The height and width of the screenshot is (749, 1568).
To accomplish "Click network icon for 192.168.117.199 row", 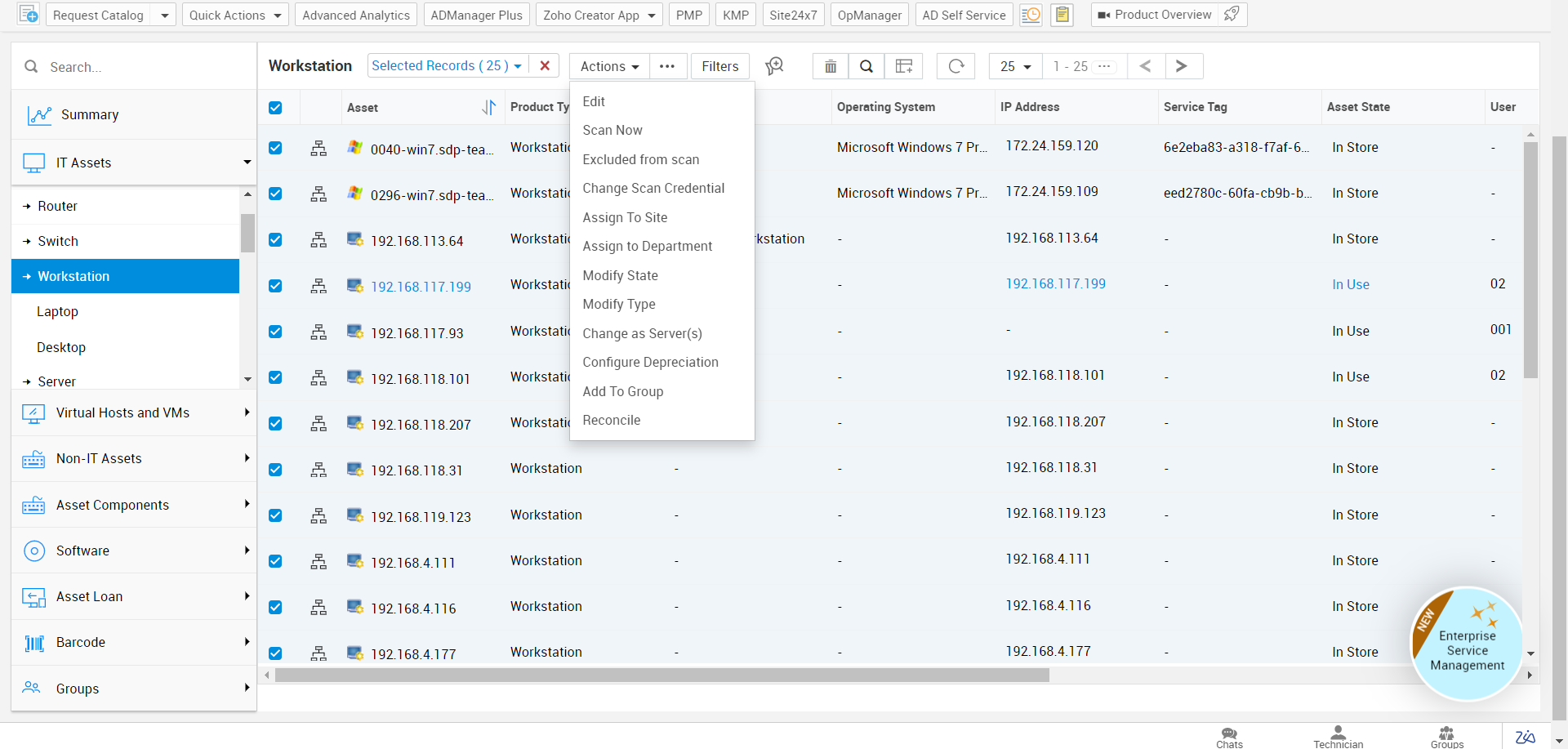I will pos(318,286).
